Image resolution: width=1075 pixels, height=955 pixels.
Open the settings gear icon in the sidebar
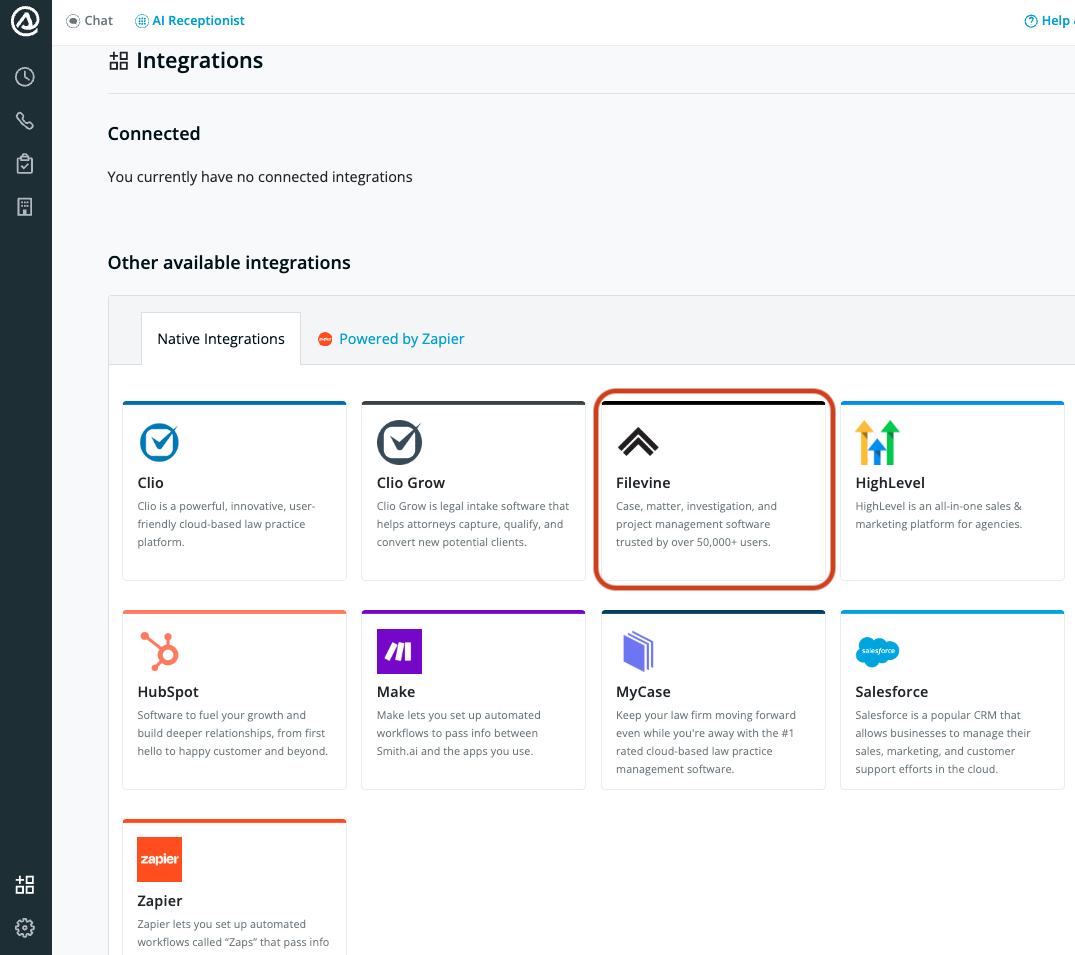click(x=25, y=928)
